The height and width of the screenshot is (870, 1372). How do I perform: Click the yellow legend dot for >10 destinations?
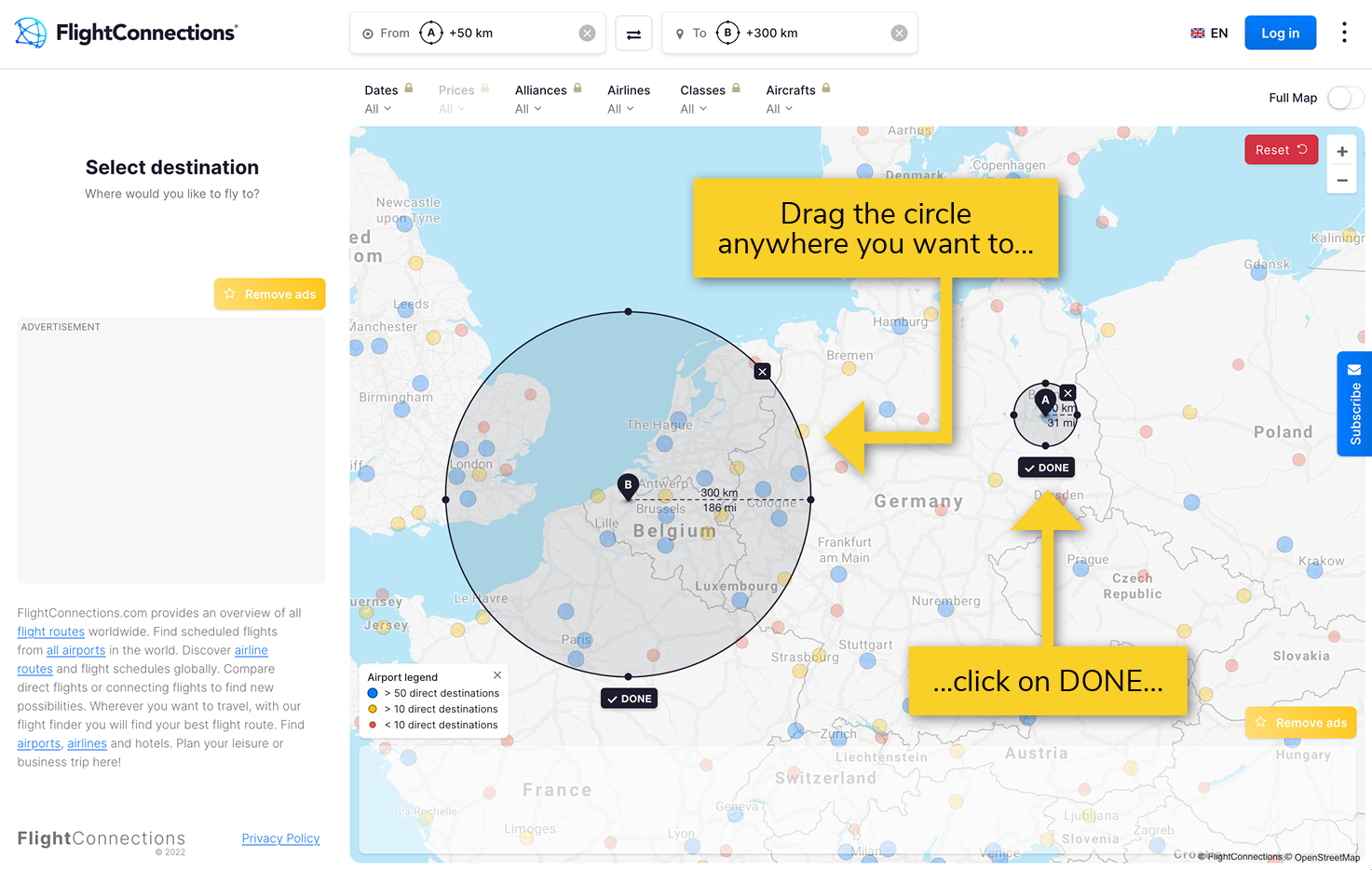373,709
